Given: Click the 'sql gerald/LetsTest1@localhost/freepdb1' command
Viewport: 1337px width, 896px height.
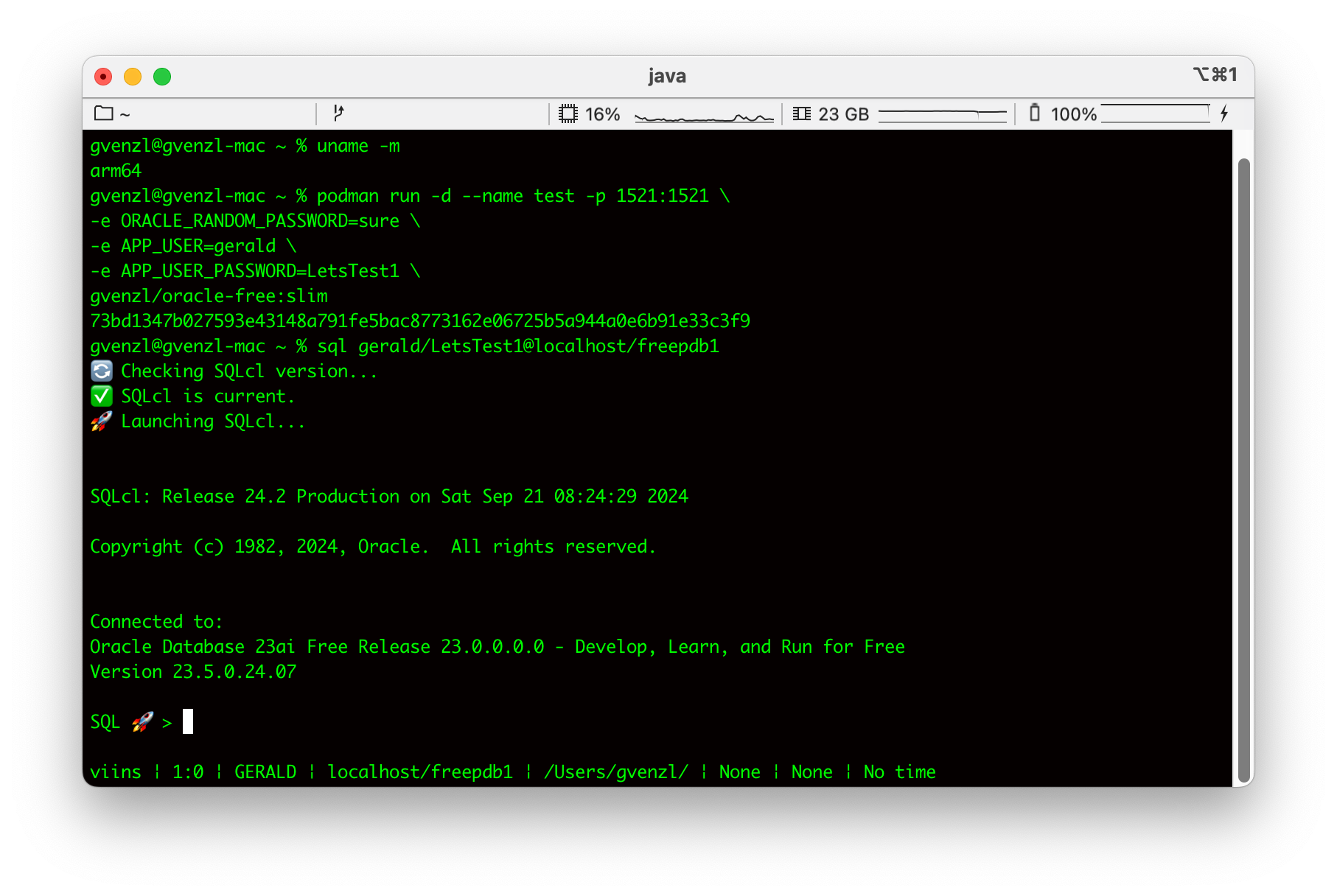Looking at the screenshot, I should (x=518, y=346).
